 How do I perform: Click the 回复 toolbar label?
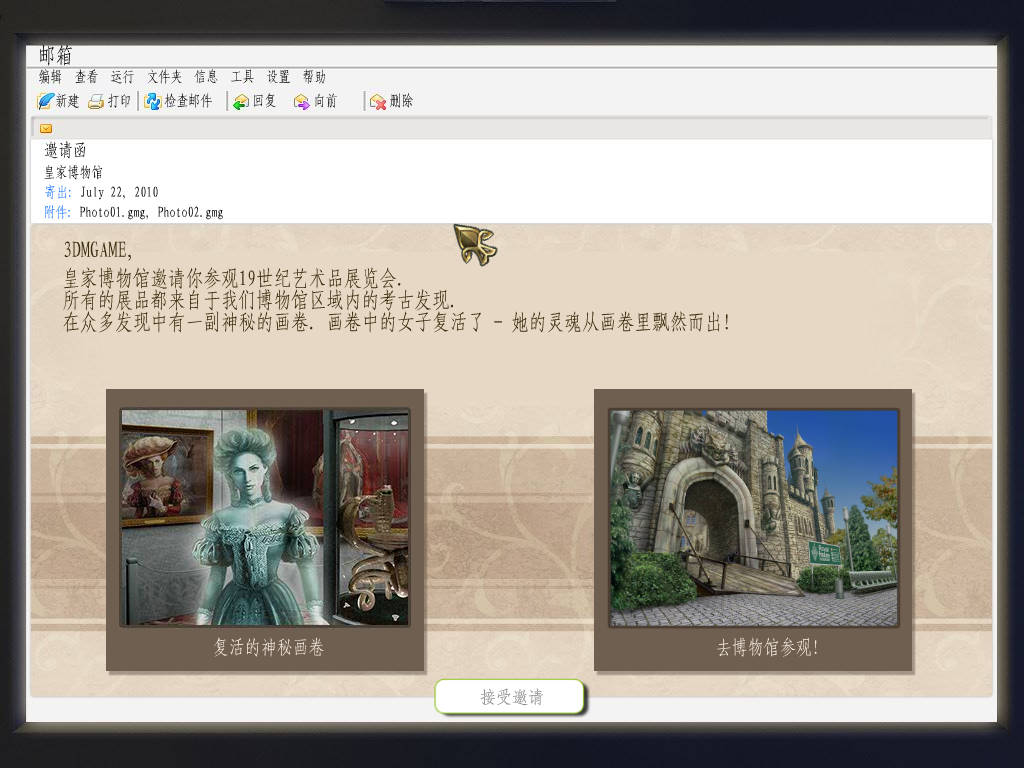[264, 101]
